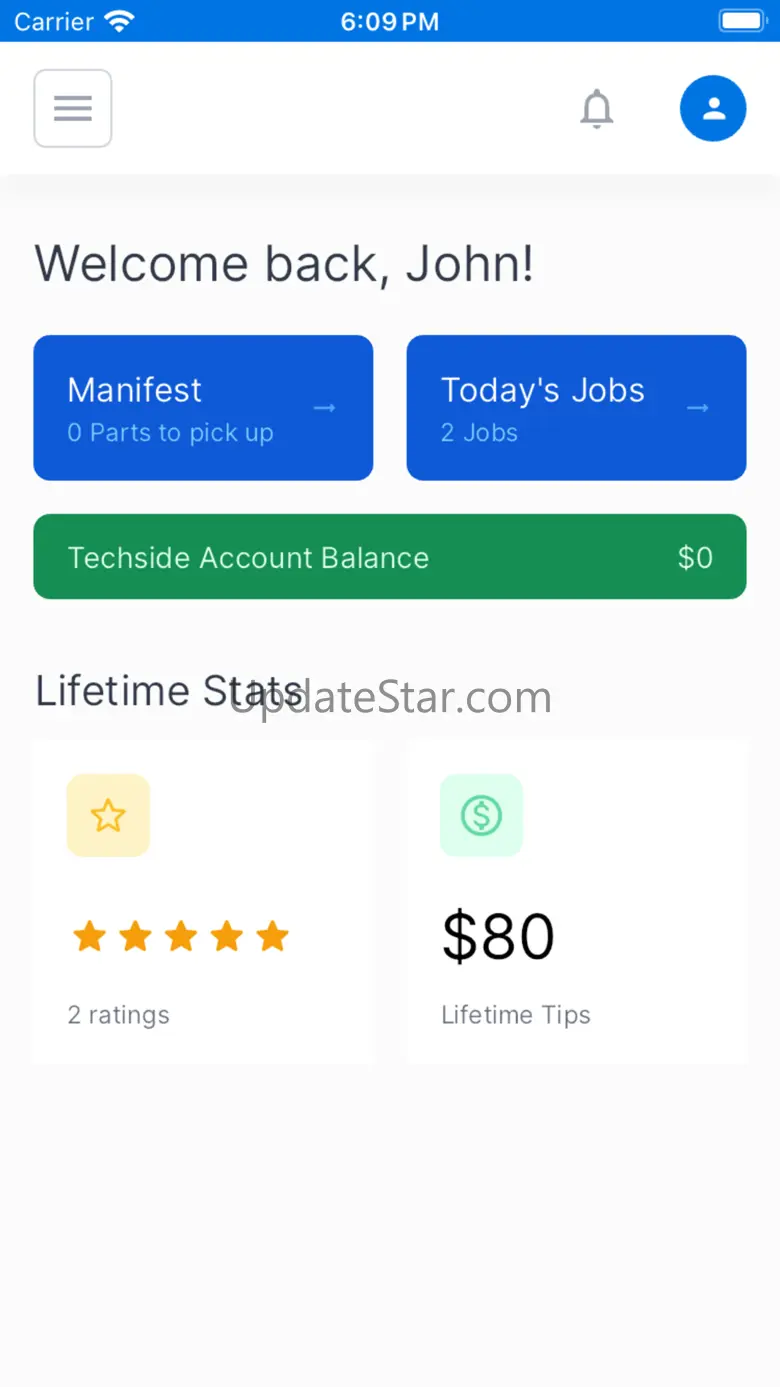Click the green dollar coin icon

[481, 815]
